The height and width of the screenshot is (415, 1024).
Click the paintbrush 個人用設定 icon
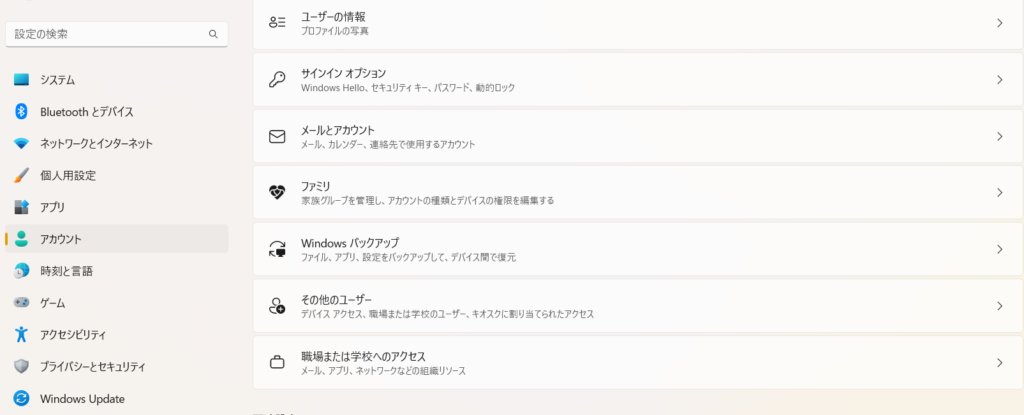22,175
